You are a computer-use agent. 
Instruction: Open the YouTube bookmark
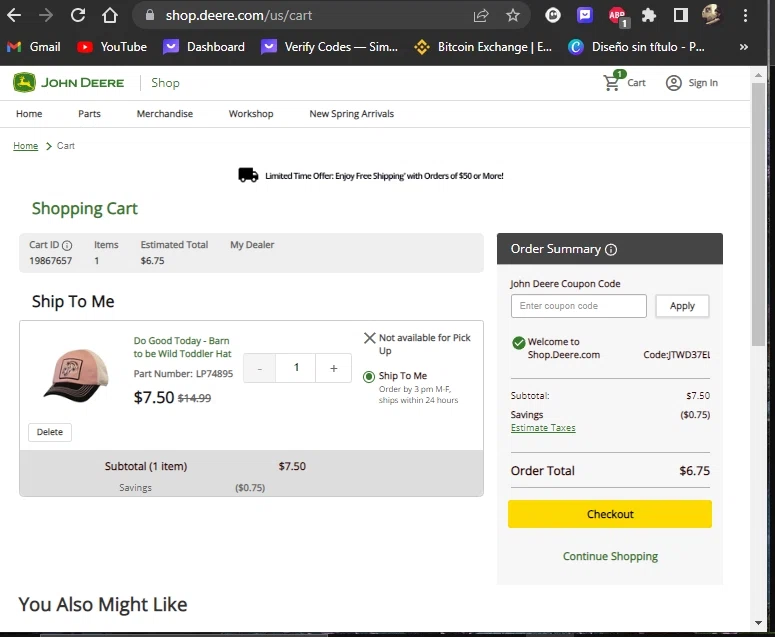[112, 47]
